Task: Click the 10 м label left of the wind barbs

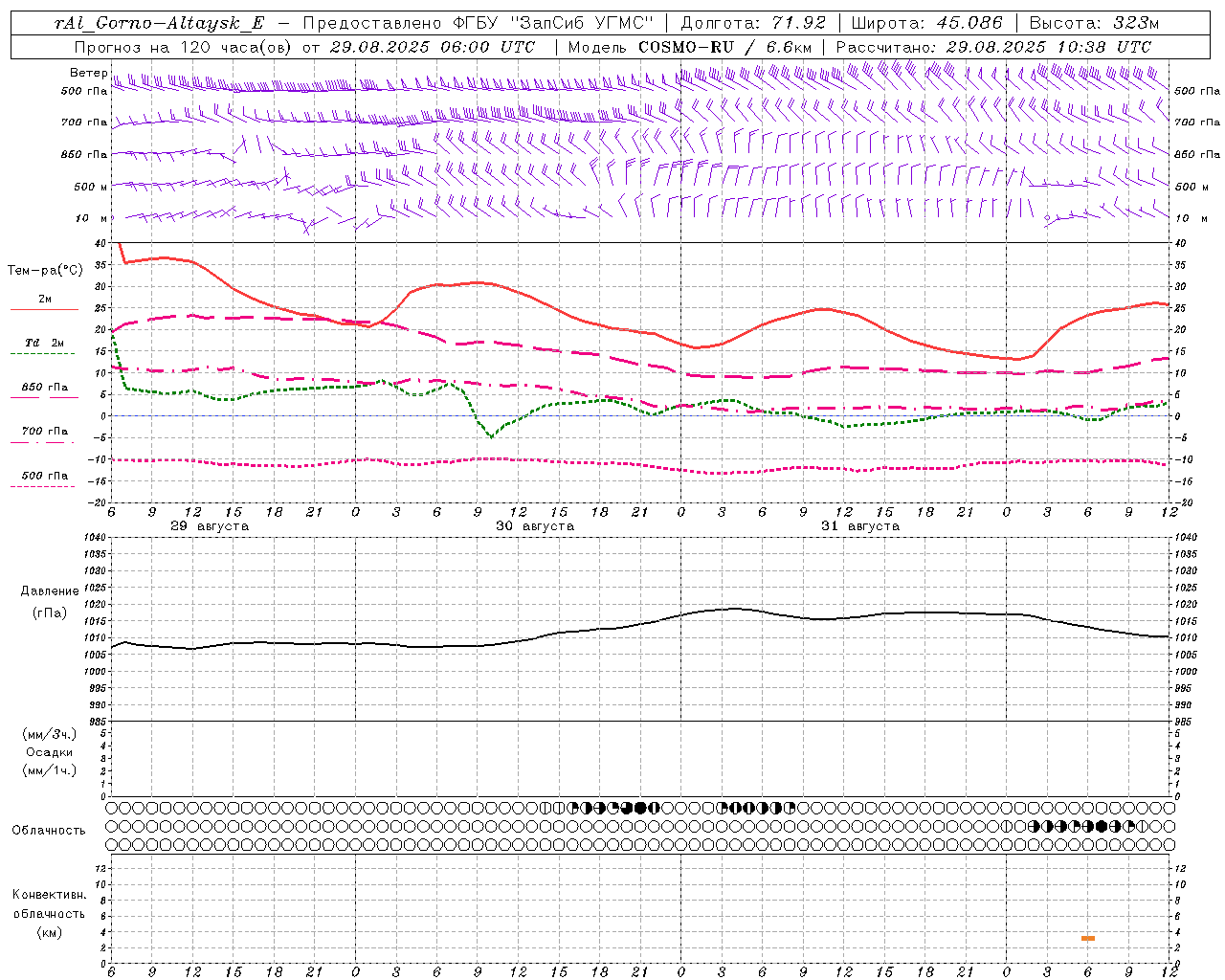Action: pos(92,218)
